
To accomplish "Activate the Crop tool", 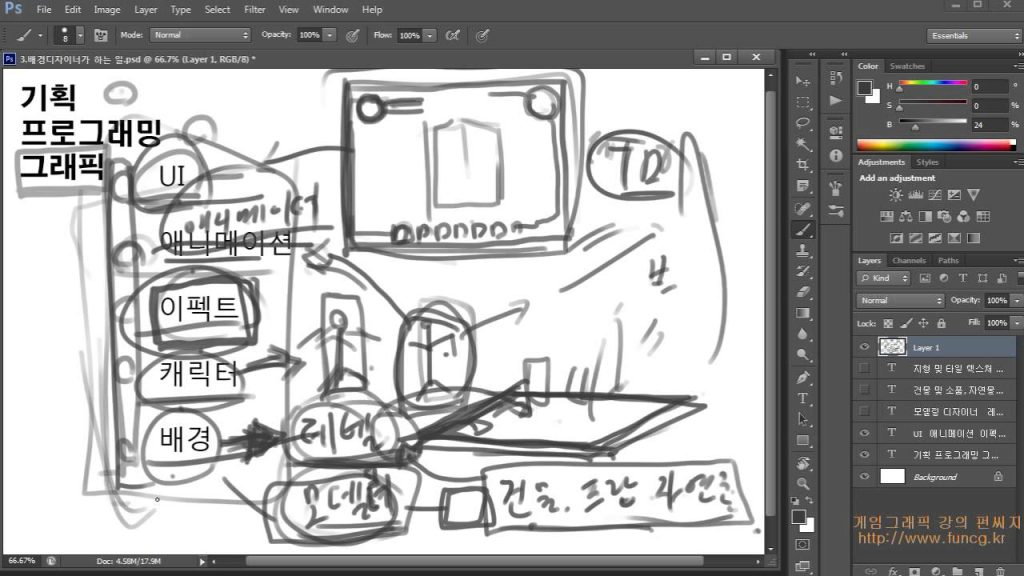I will coord(802,165).
